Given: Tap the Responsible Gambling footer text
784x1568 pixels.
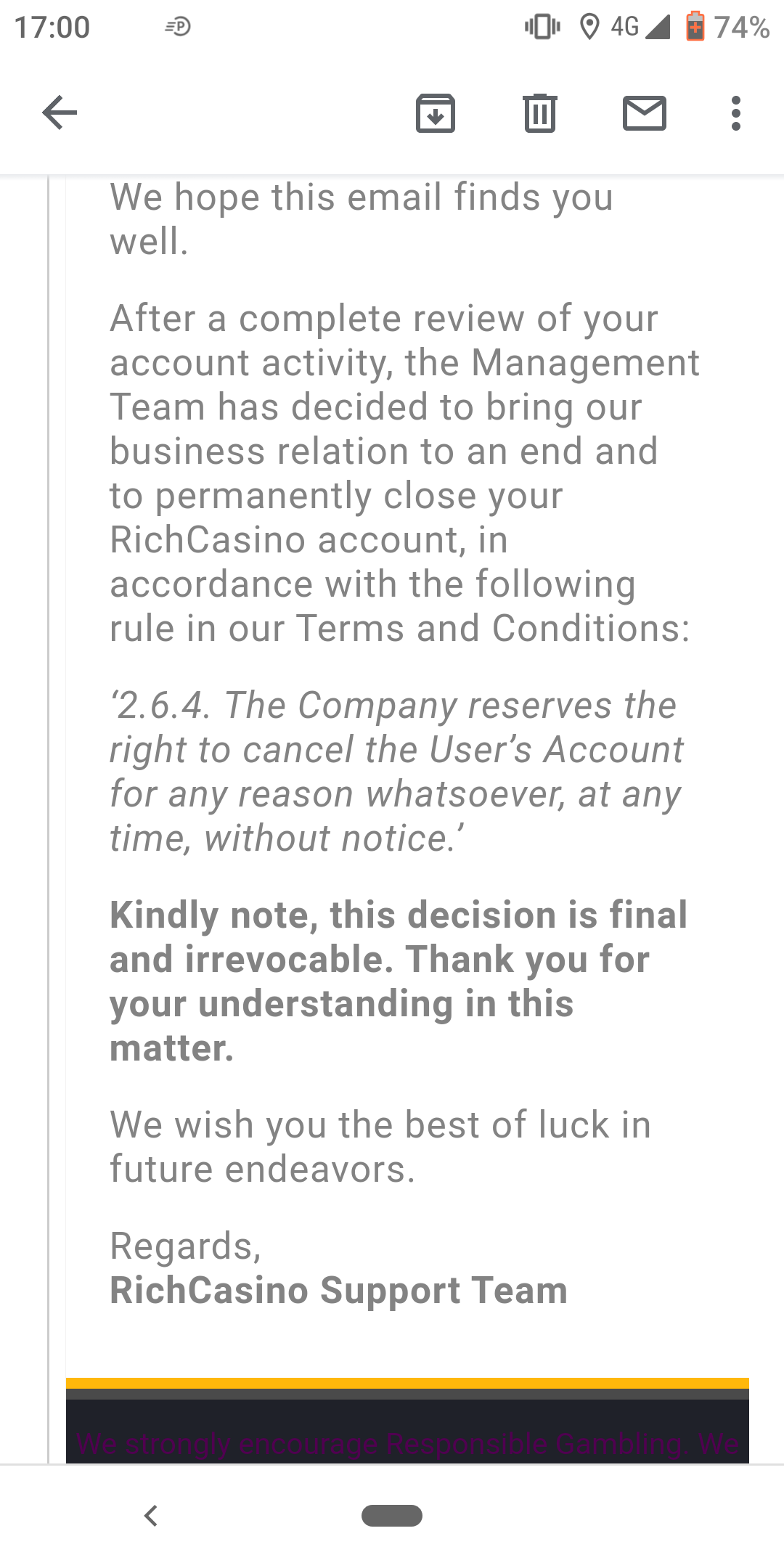Looking at the screenshot, I should [x=407, y=1444].
